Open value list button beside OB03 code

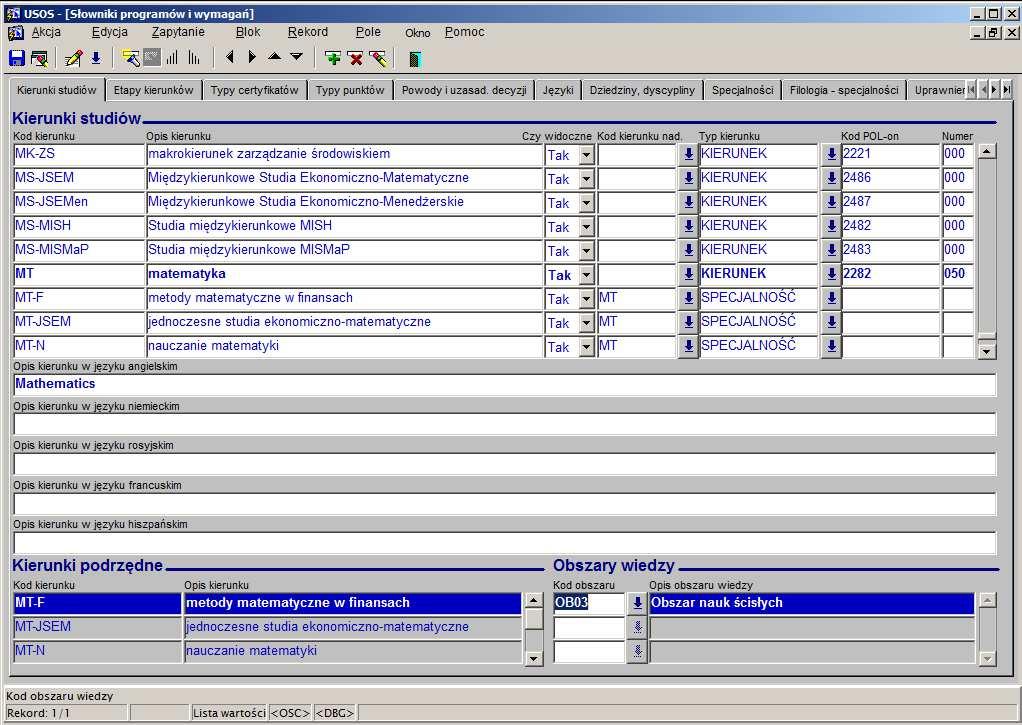tap(637, 604)
